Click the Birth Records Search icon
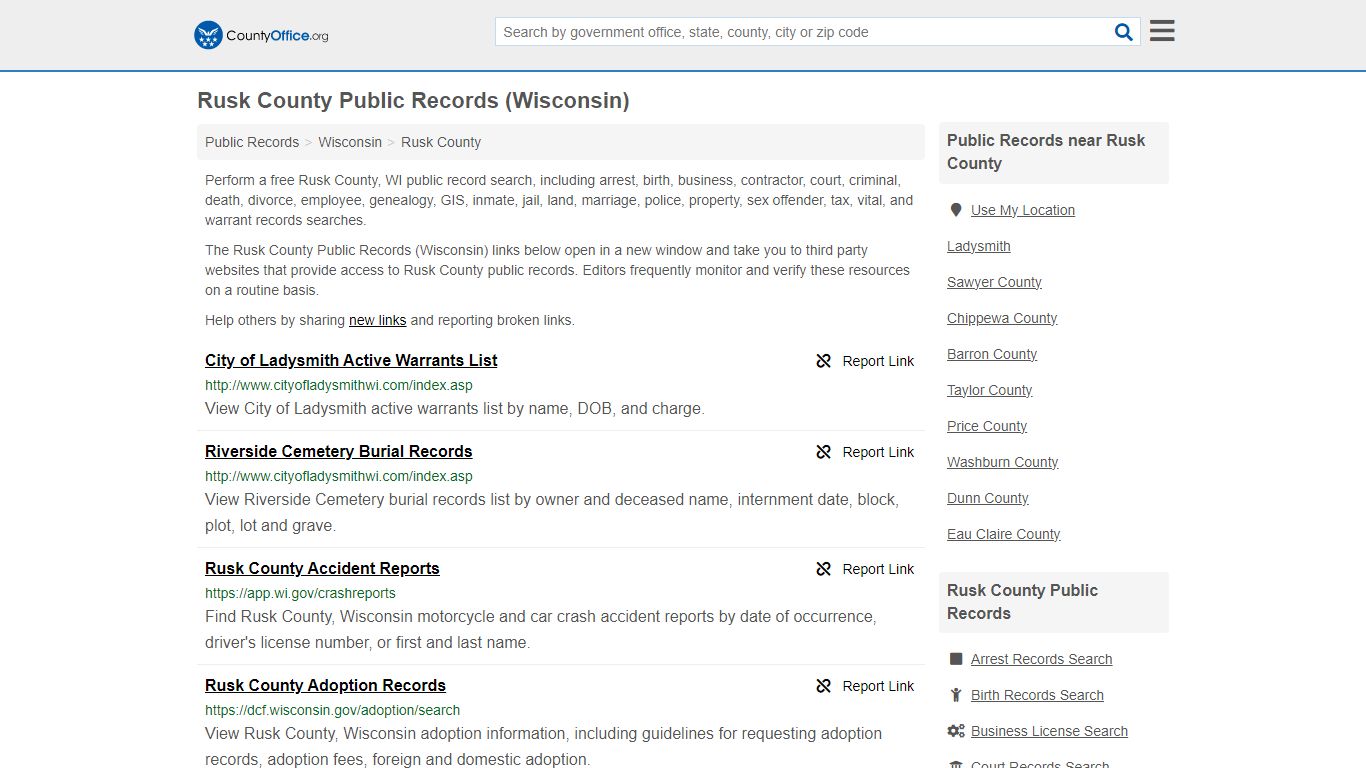Viewport: 1366px width, 768px height. (x=956, y=695)
